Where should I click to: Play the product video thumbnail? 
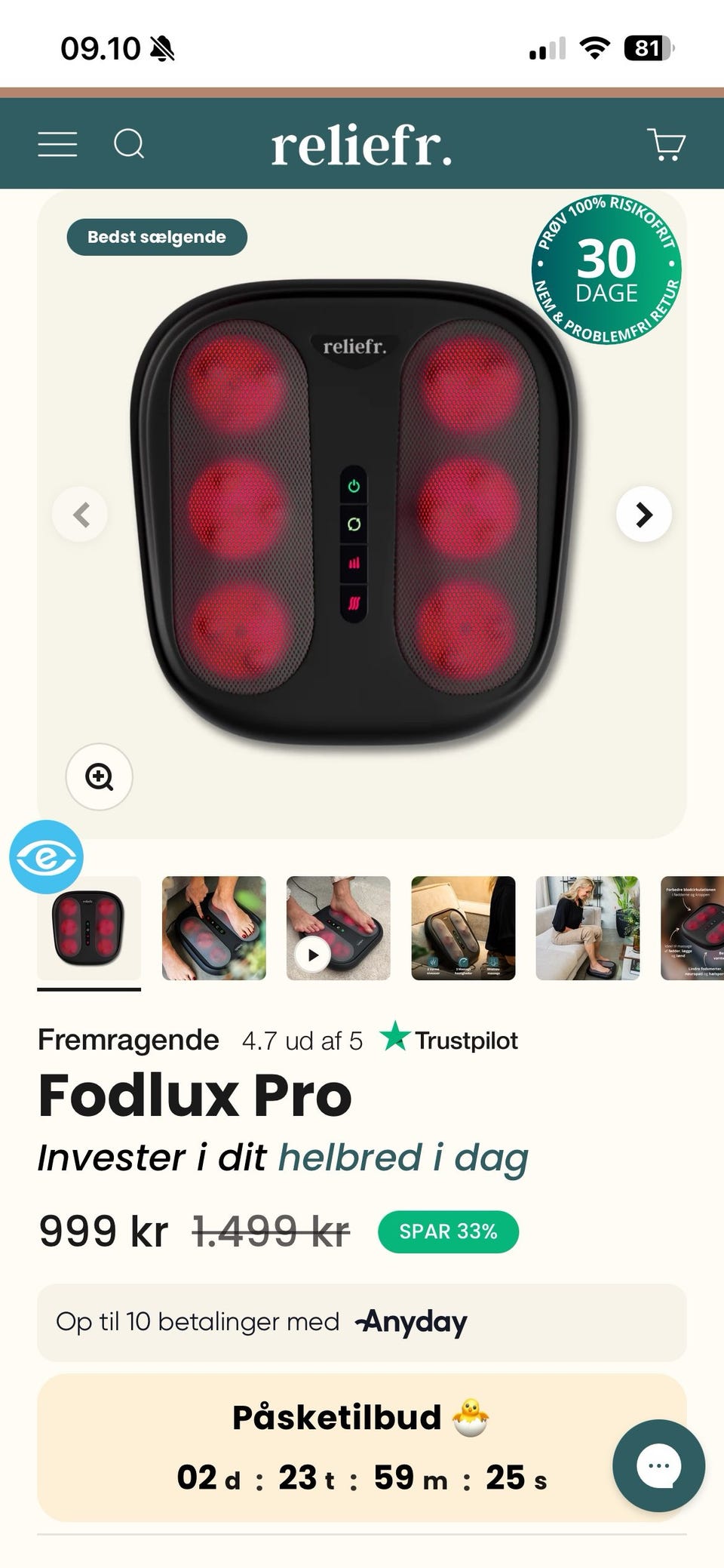pyautogui.click(x=339, y=928)
